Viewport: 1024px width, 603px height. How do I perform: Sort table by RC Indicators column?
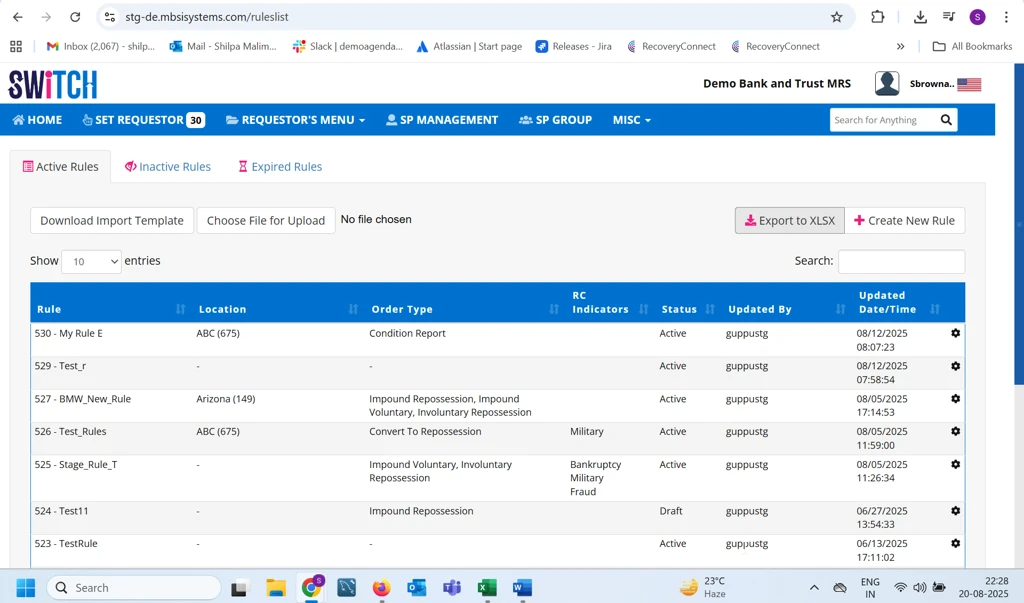643,309
